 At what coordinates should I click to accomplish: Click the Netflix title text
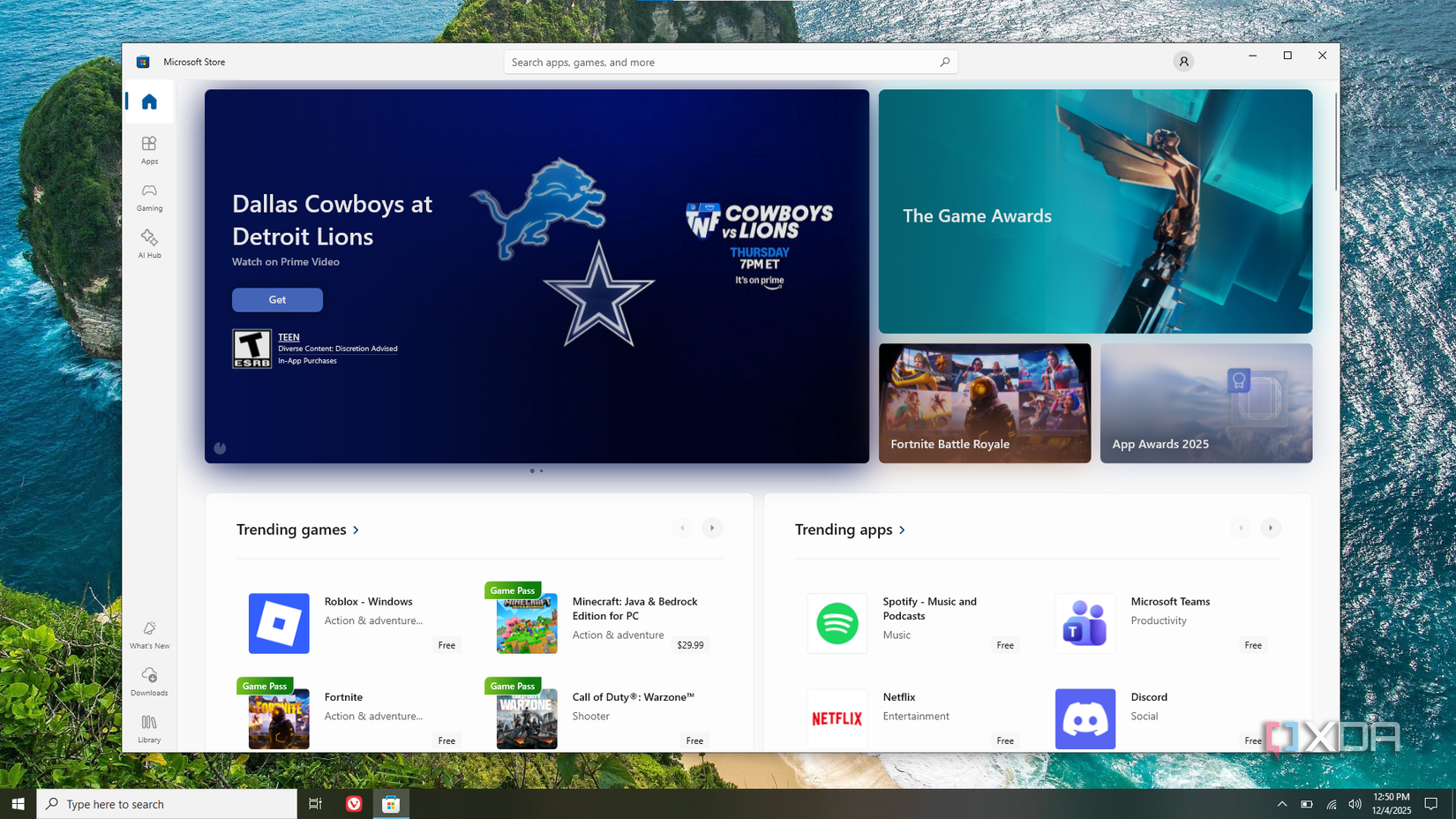pyautogui.click(x=898, y=697)
